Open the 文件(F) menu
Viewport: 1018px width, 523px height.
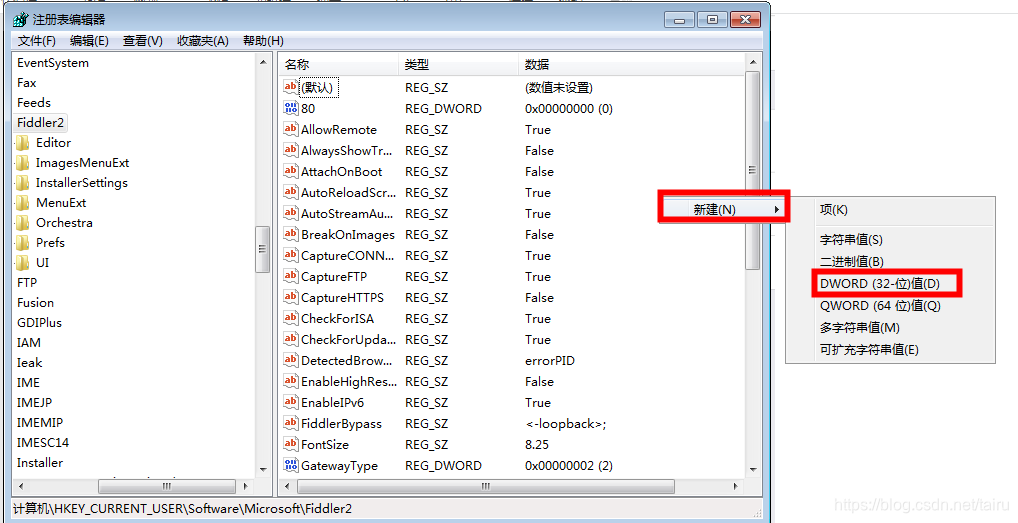click(37, 41)
